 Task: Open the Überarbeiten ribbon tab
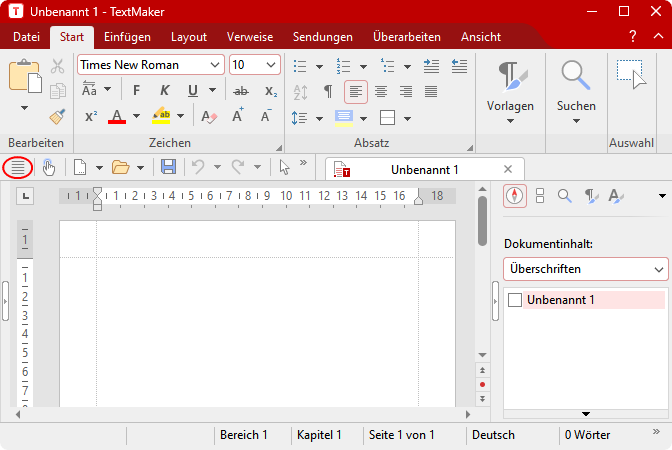click(406, 37)
